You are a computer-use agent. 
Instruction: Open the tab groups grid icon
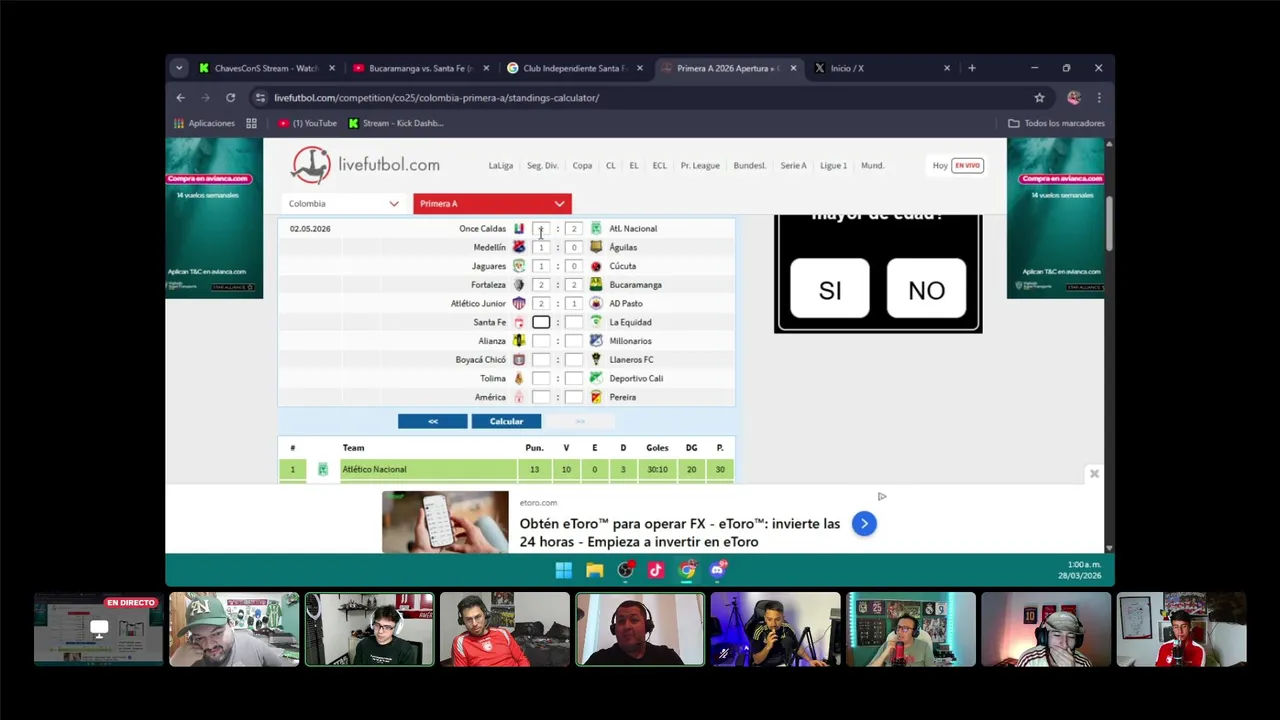click(251, 123)
